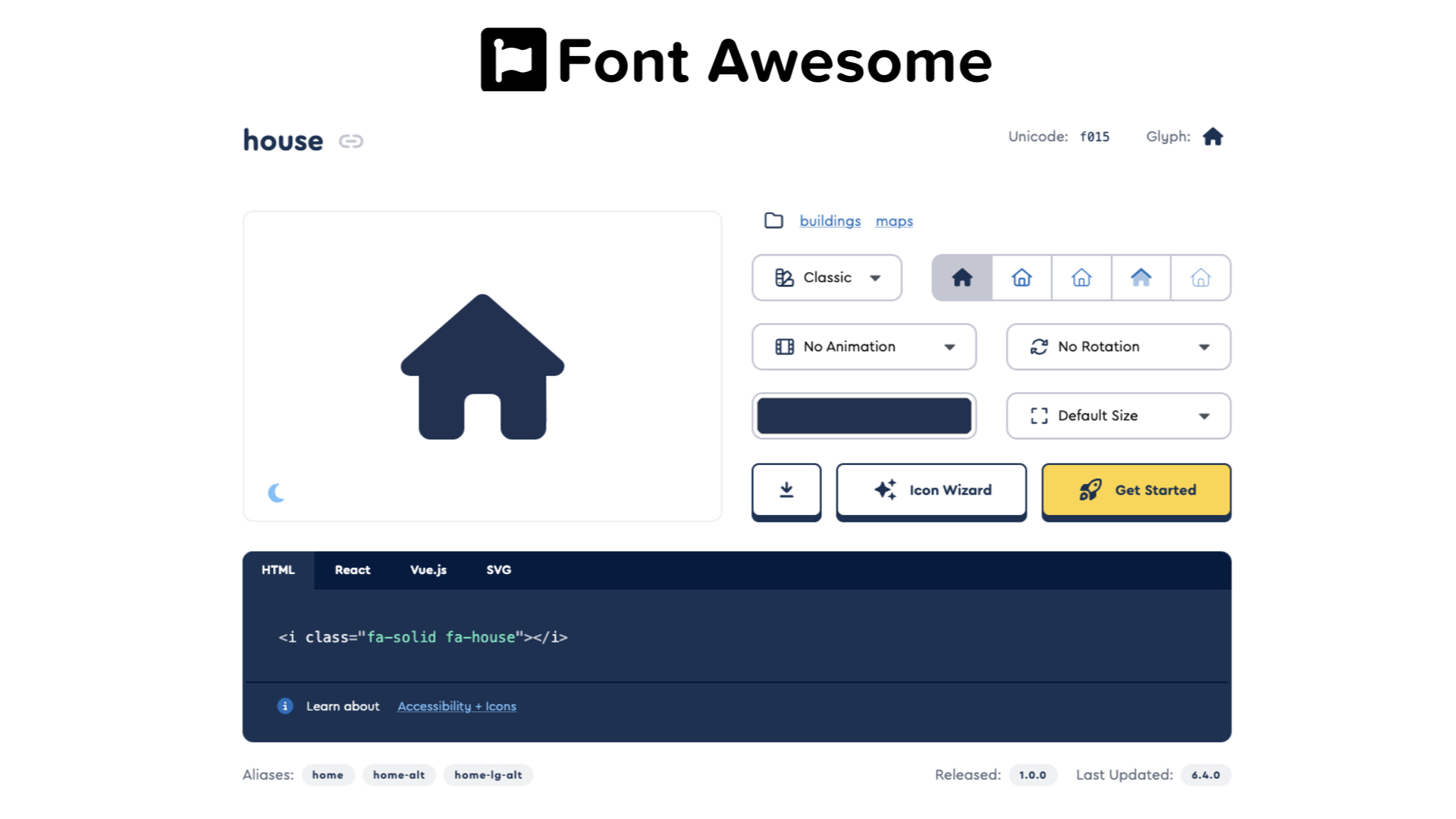Click the Get Started button

[1136, 491]
